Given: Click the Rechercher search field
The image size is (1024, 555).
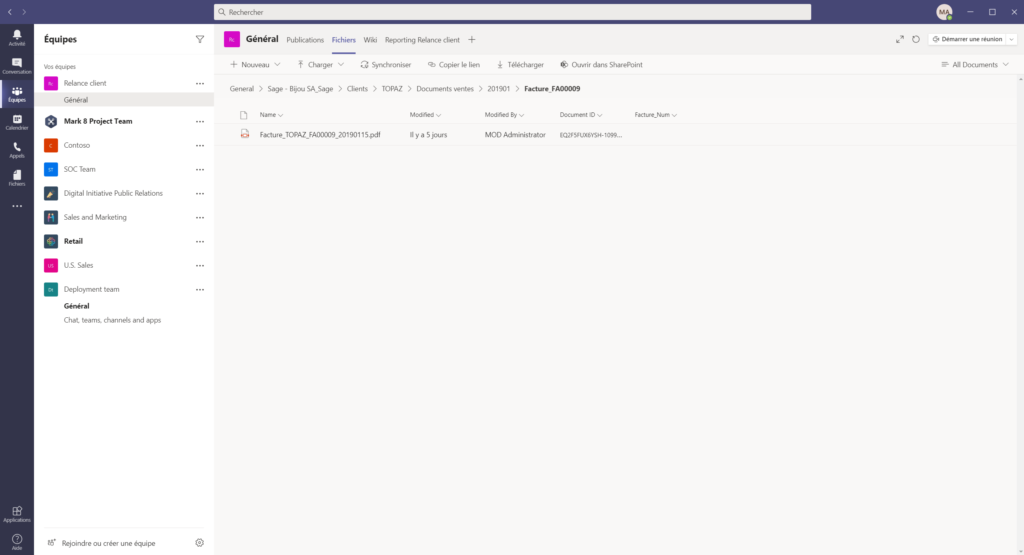Looking at the screenshot, I should click(x=512, y=12).
